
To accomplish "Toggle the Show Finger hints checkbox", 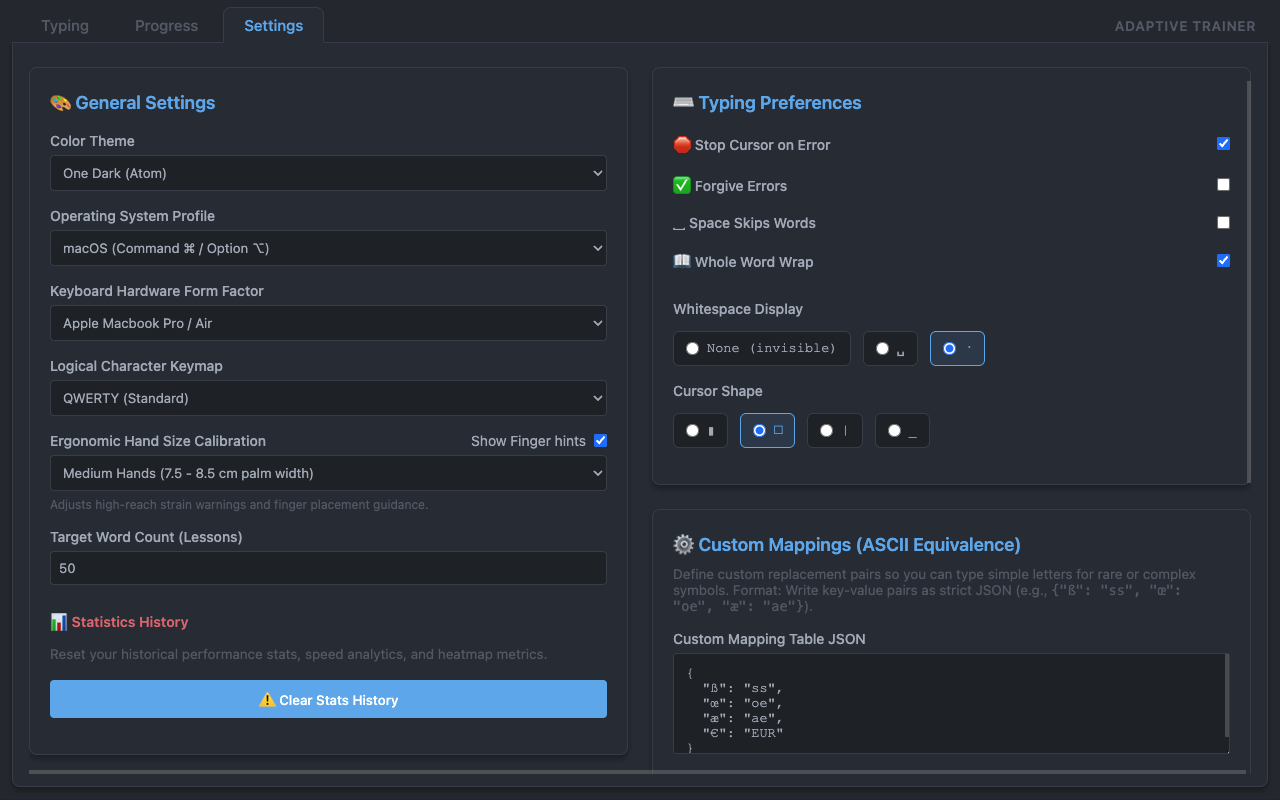I will point(600,441).
